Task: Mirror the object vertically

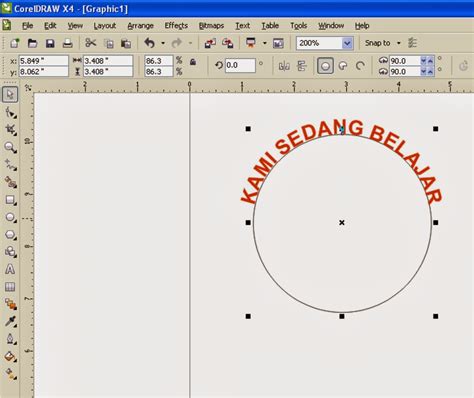Action: [302, 66]
